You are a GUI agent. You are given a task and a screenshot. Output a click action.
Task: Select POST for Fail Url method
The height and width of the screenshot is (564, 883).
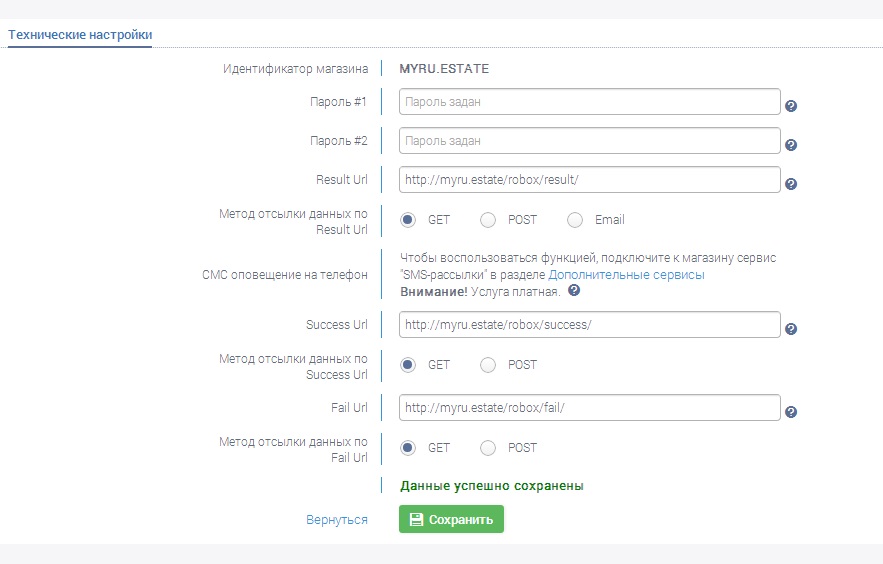[x=488, y=447]
